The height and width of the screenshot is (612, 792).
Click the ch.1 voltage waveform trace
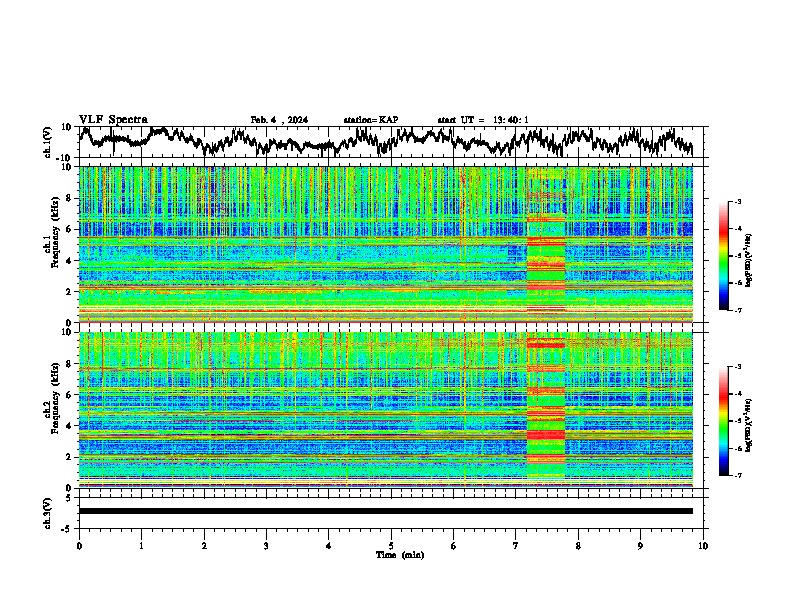pyautogui.click(x=385, y=142)
